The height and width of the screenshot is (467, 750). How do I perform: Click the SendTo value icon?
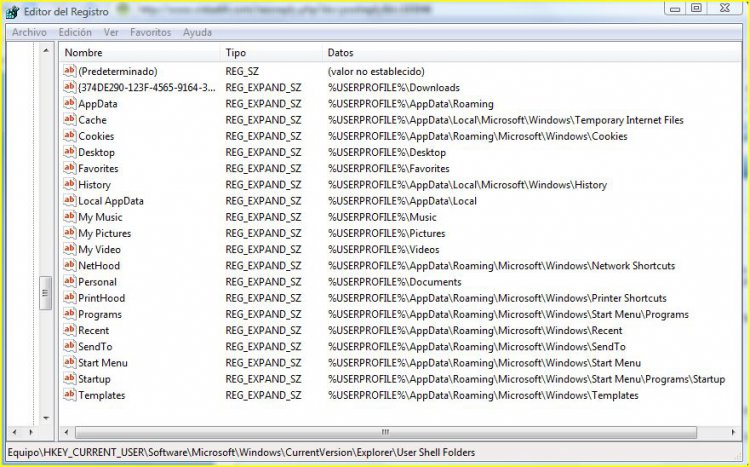click(x=70, y=347)
